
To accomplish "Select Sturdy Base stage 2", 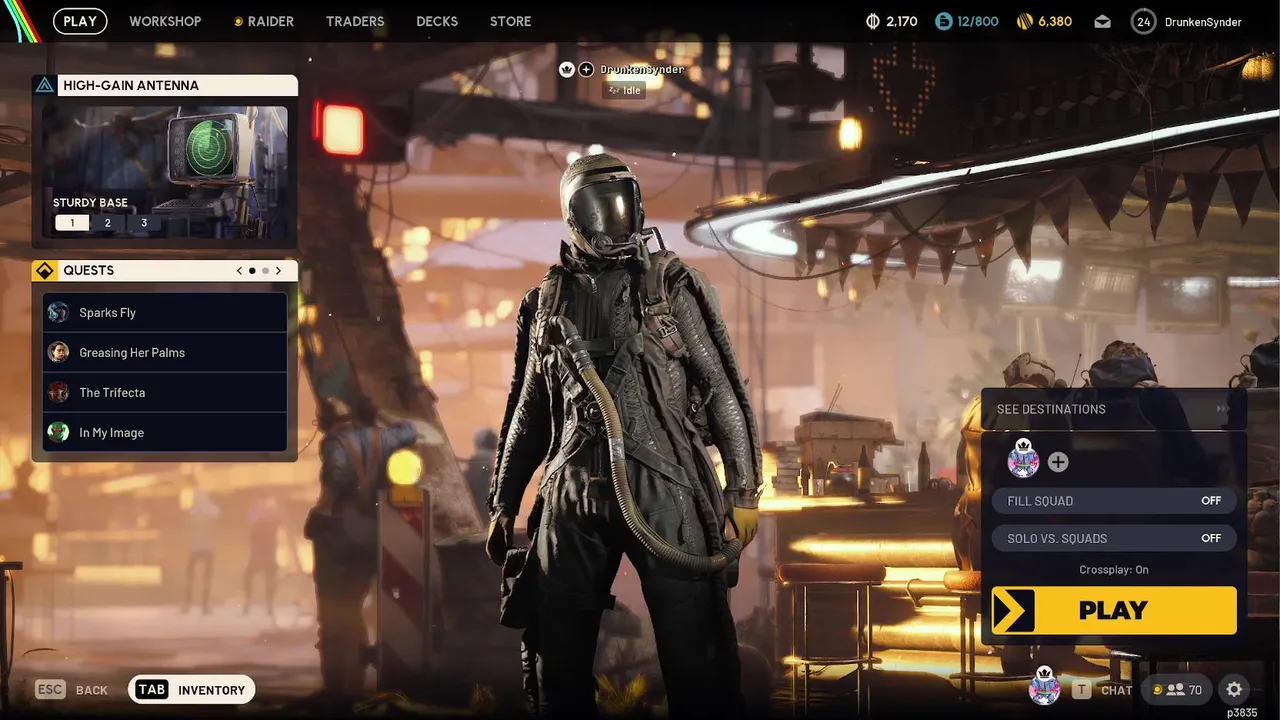I will click(108, 223).
